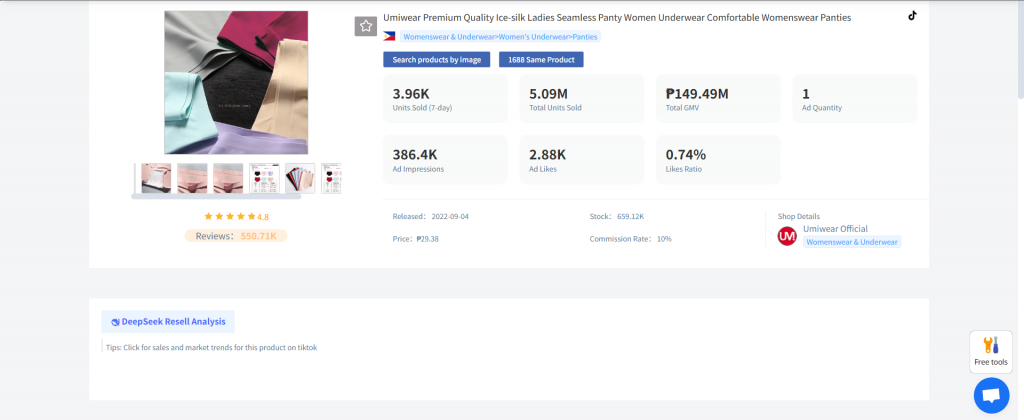Open the Free tools widget
Viewport: 1024px width, 420px height.
pos(990,351)
